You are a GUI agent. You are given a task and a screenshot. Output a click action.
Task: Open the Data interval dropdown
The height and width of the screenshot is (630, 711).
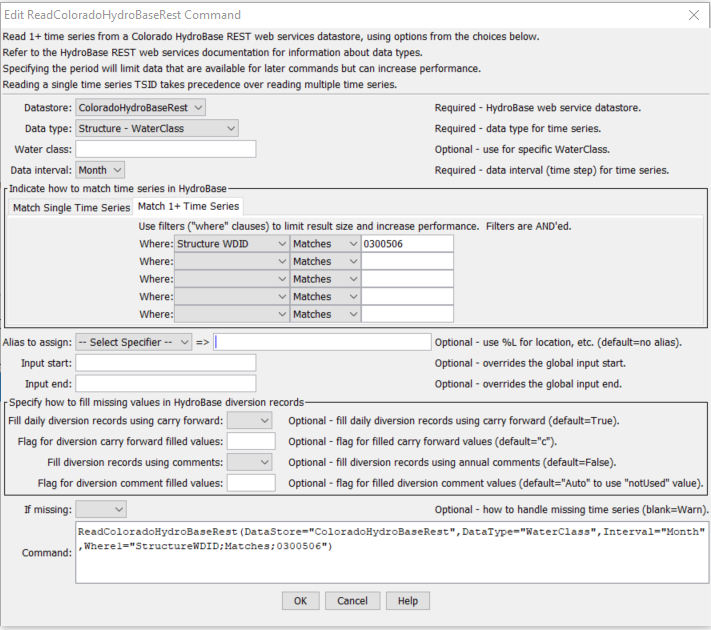click(100, 170)
